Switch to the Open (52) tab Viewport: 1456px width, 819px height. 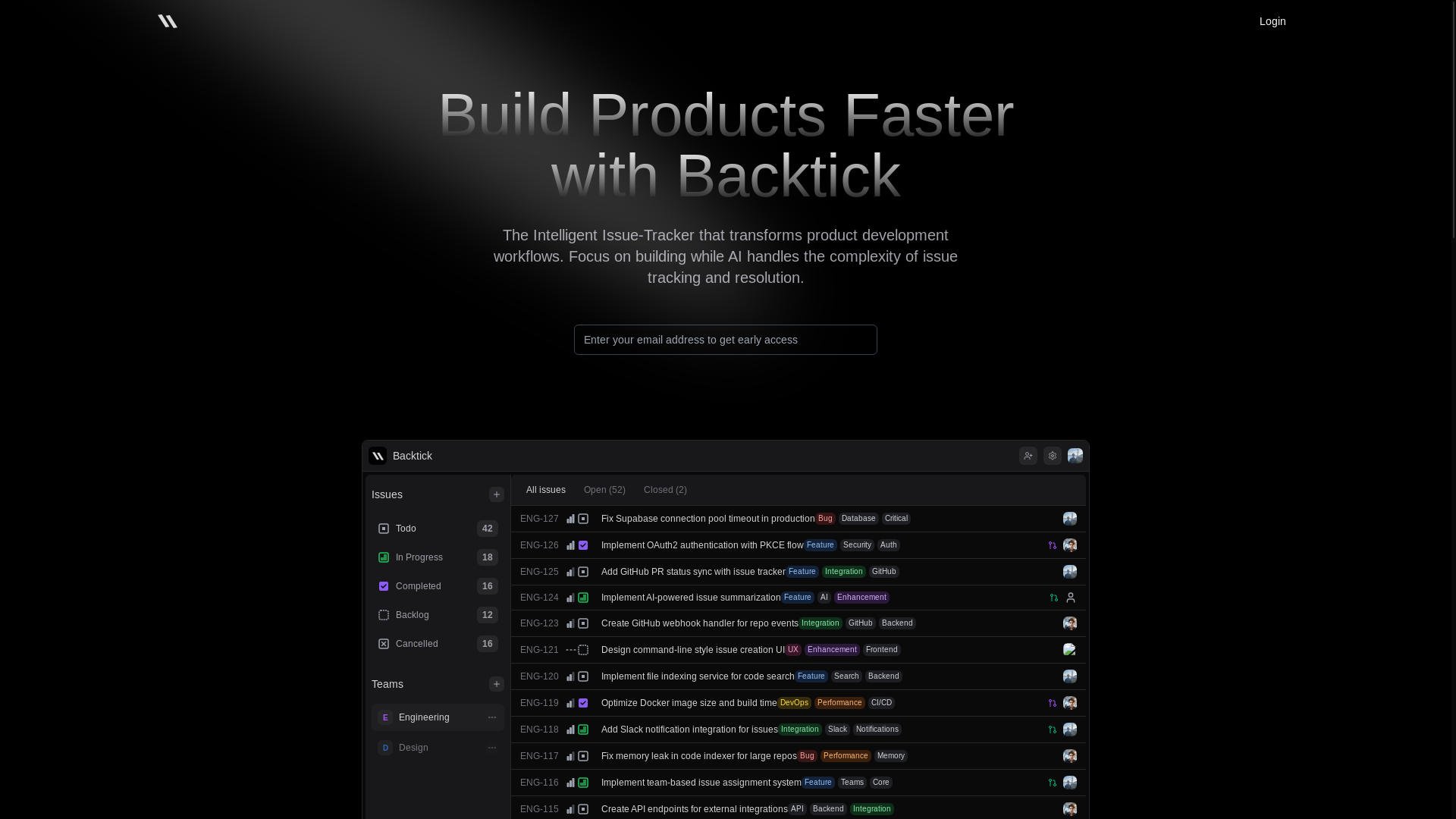pos(604,490)
